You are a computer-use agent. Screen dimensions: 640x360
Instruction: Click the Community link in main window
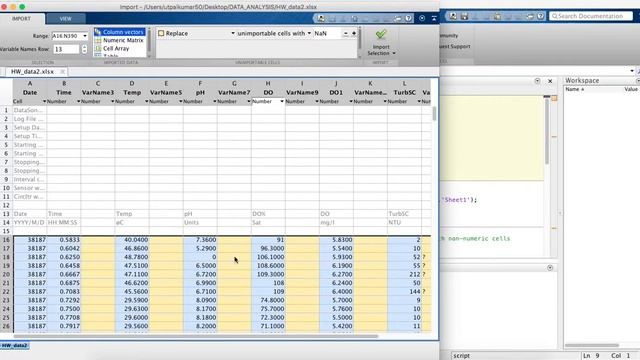coord(449,36)
